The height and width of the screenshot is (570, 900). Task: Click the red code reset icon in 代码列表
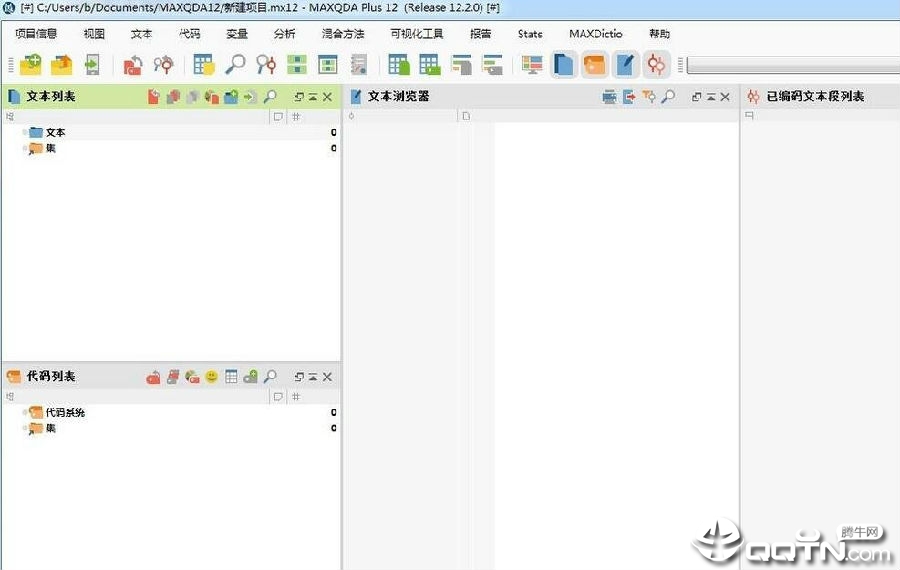pyautogui.click(x=153, y=377)
